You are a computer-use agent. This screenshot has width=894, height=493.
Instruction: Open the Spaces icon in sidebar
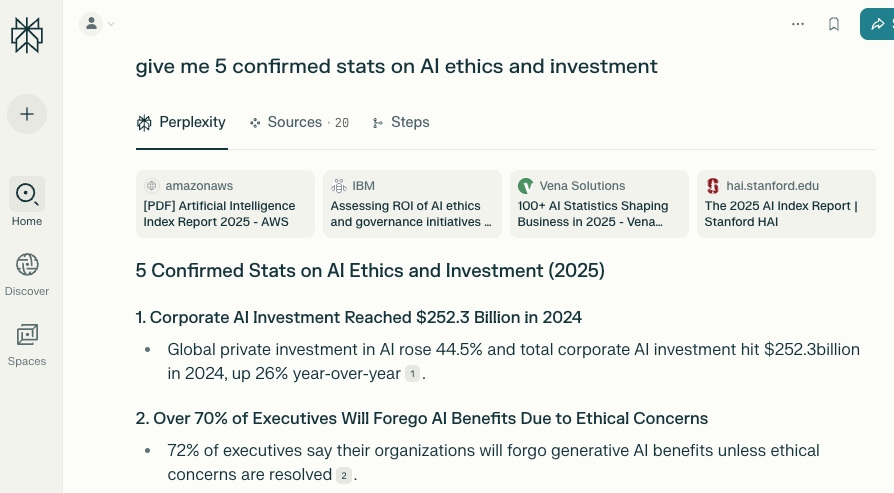click(27, 335)
